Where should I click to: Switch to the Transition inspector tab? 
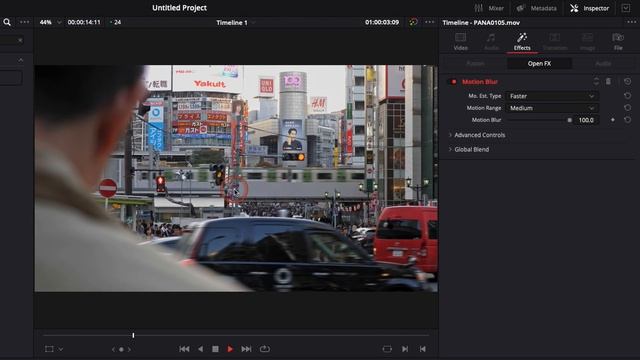(x=554, y=42)
